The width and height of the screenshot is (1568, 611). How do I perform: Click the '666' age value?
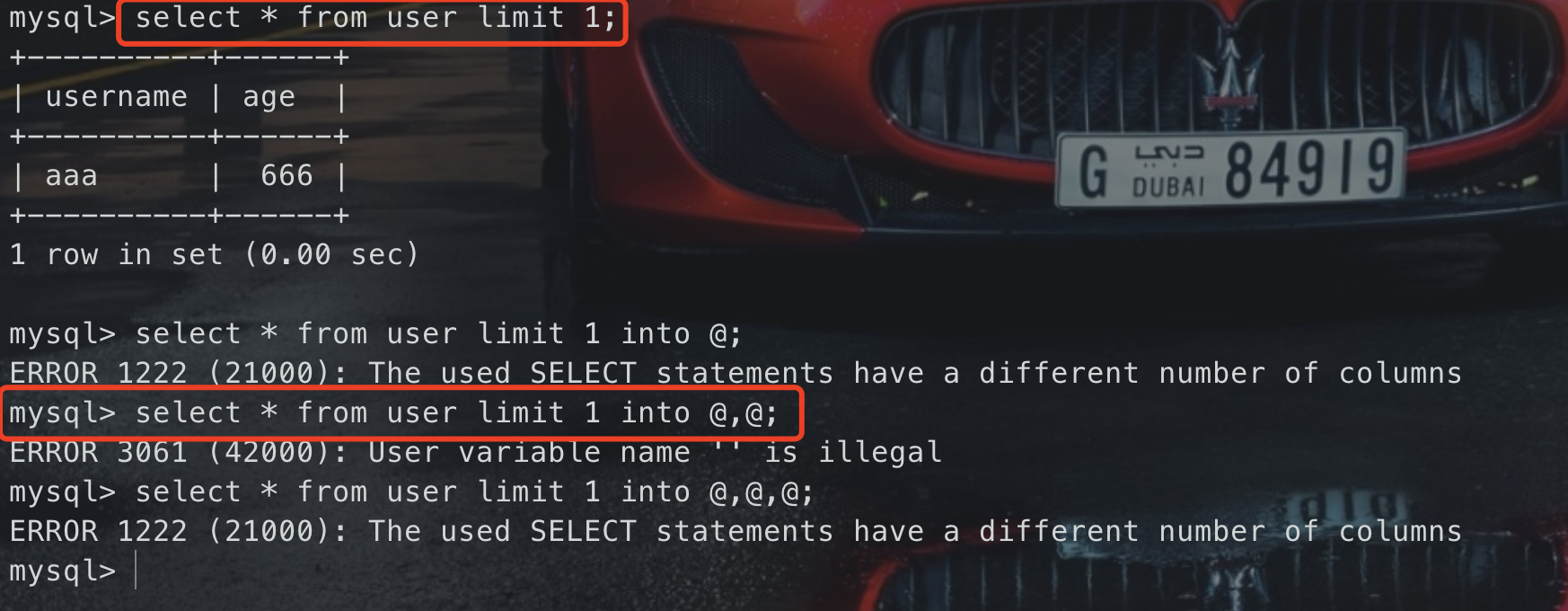coord(286,175)
